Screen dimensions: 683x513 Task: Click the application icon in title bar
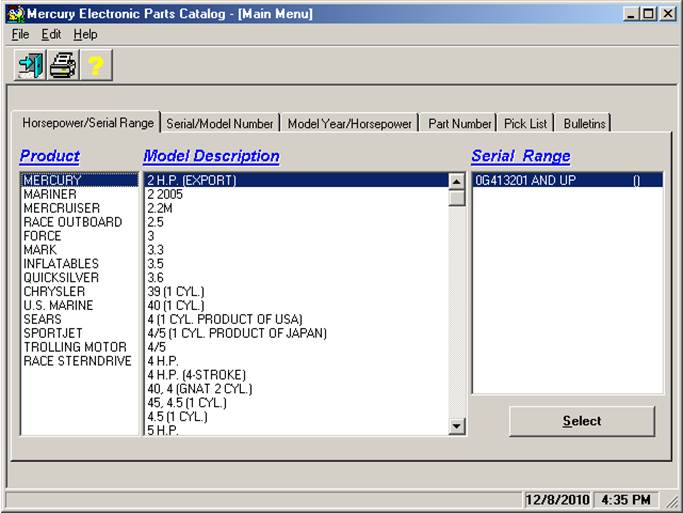15,14
